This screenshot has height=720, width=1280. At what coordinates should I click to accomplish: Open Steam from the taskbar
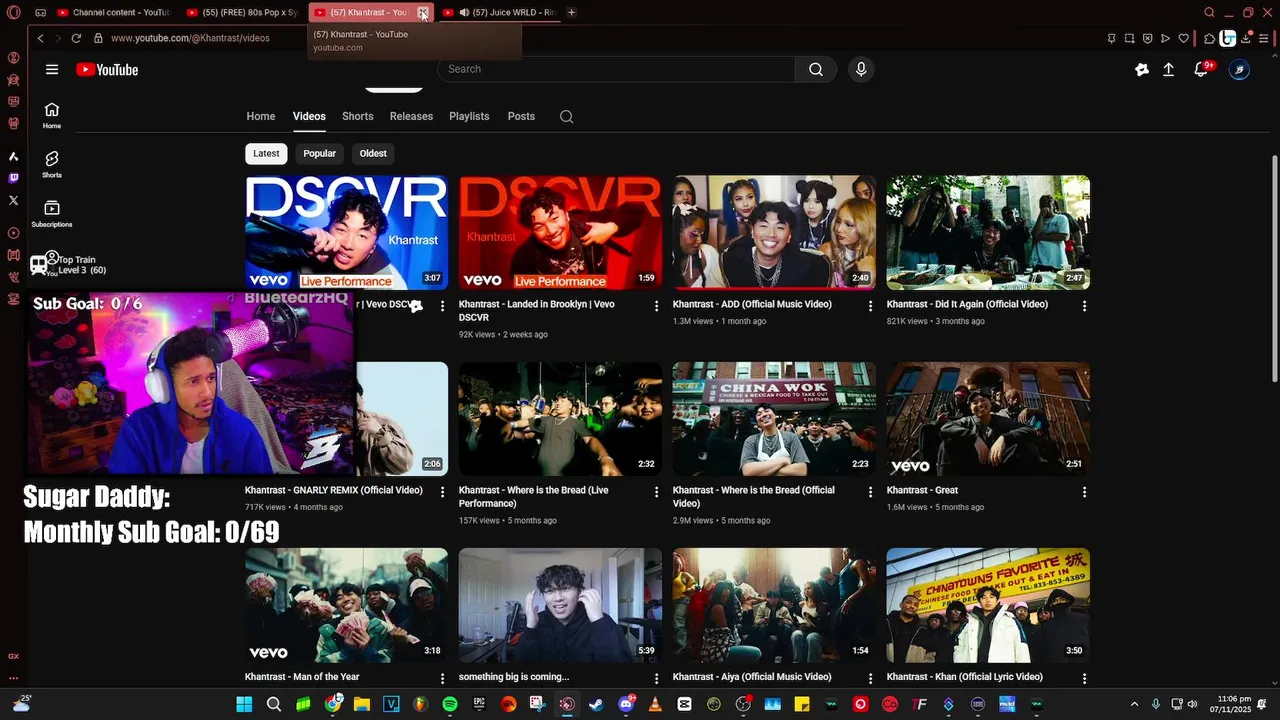pyautogui.click(x=596, y=704)
